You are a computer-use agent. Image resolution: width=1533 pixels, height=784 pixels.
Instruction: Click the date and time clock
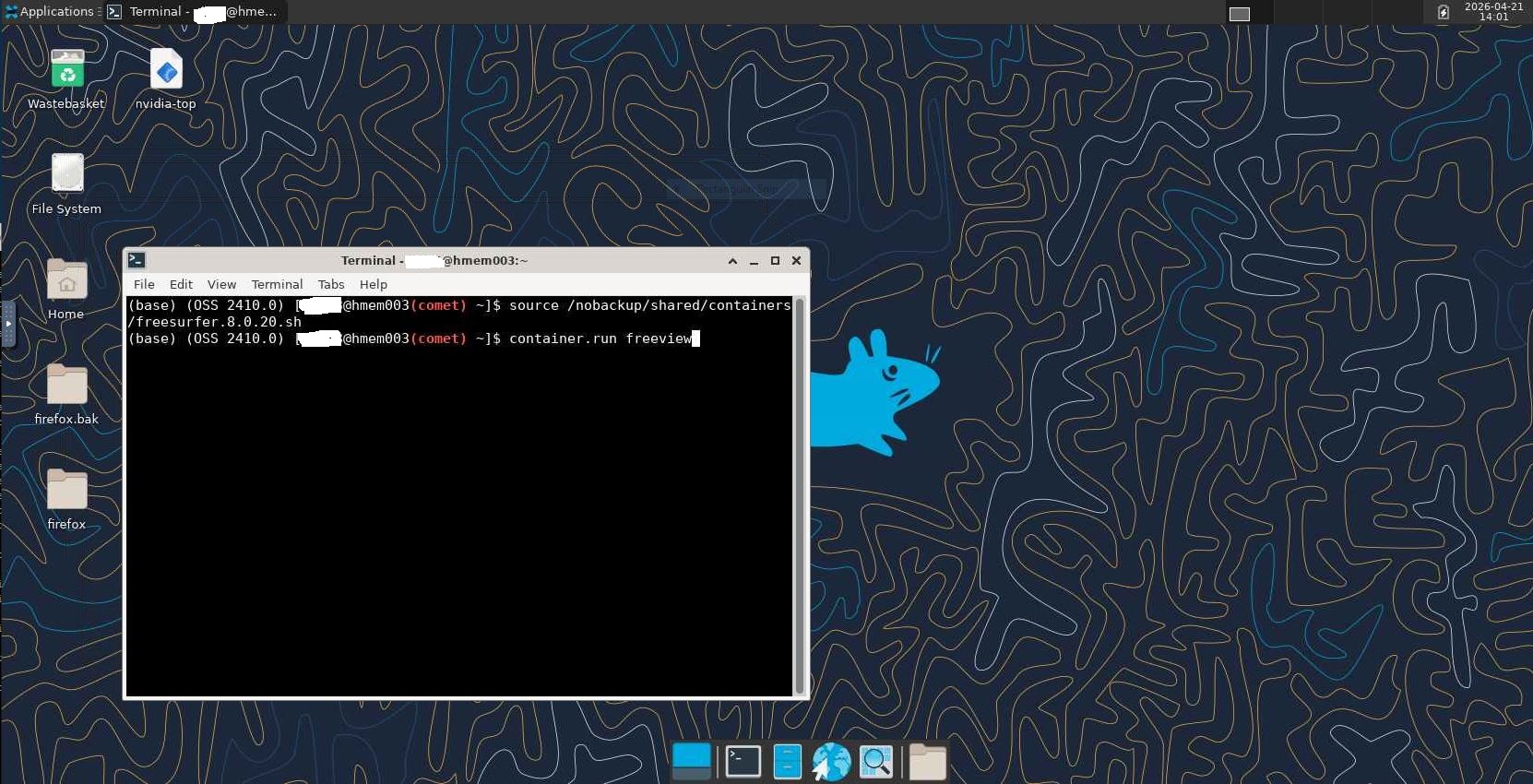coord(1493,12)
